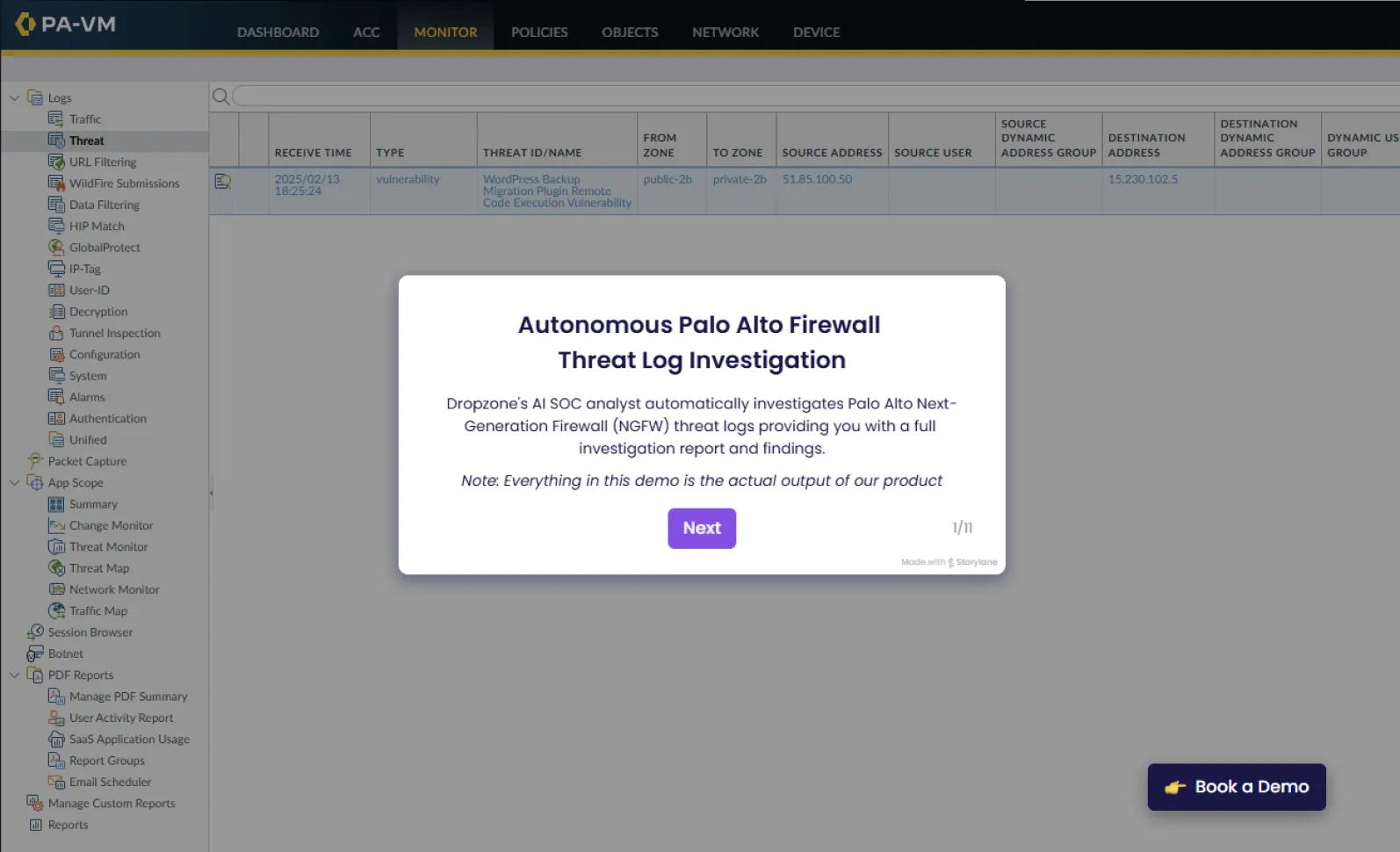Click the IP-Tag icon
Viewport: 1400px width, 852px height.
56,269
